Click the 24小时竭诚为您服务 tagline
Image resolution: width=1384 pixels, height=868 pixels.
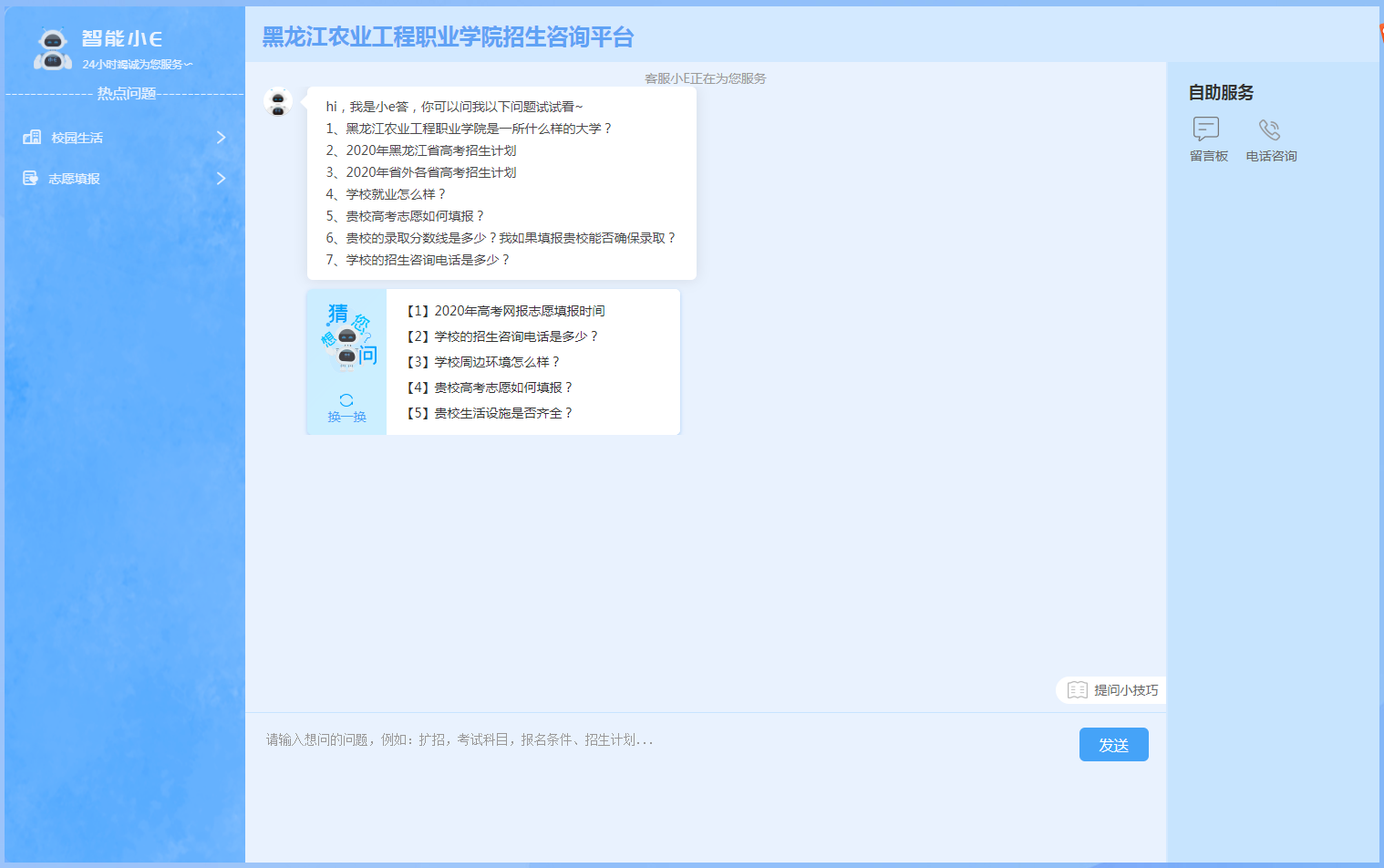coord(137,64)
